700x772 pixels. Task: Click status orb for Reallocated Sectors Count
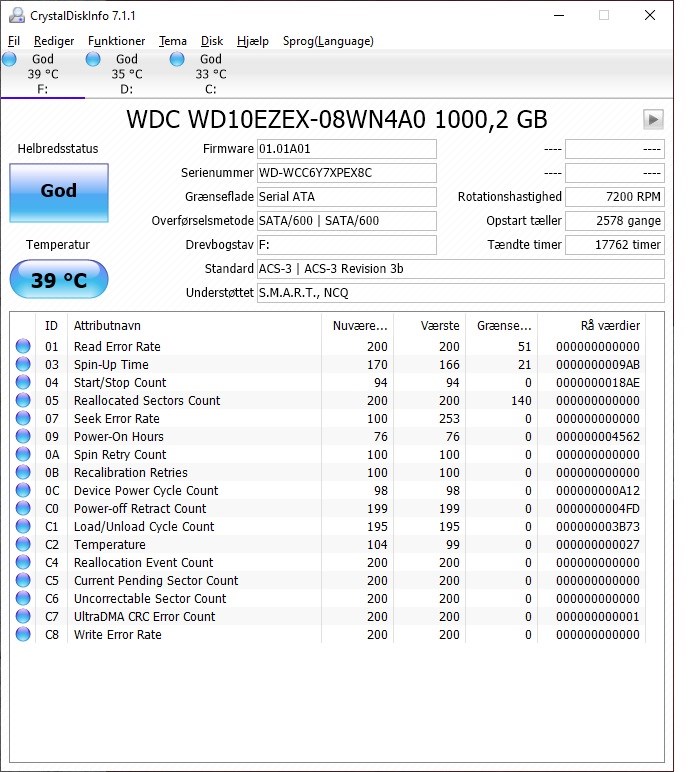click(x=23, y=400)
